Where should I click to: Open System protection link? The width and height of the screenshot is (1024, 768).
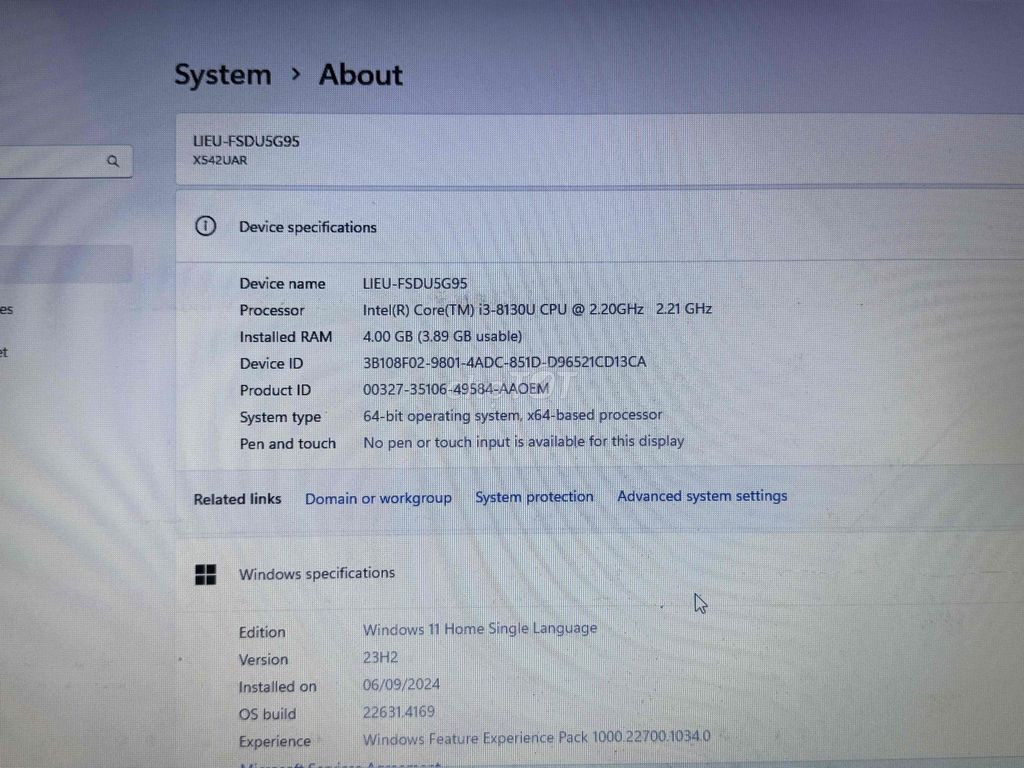click(x=534, y=497)
